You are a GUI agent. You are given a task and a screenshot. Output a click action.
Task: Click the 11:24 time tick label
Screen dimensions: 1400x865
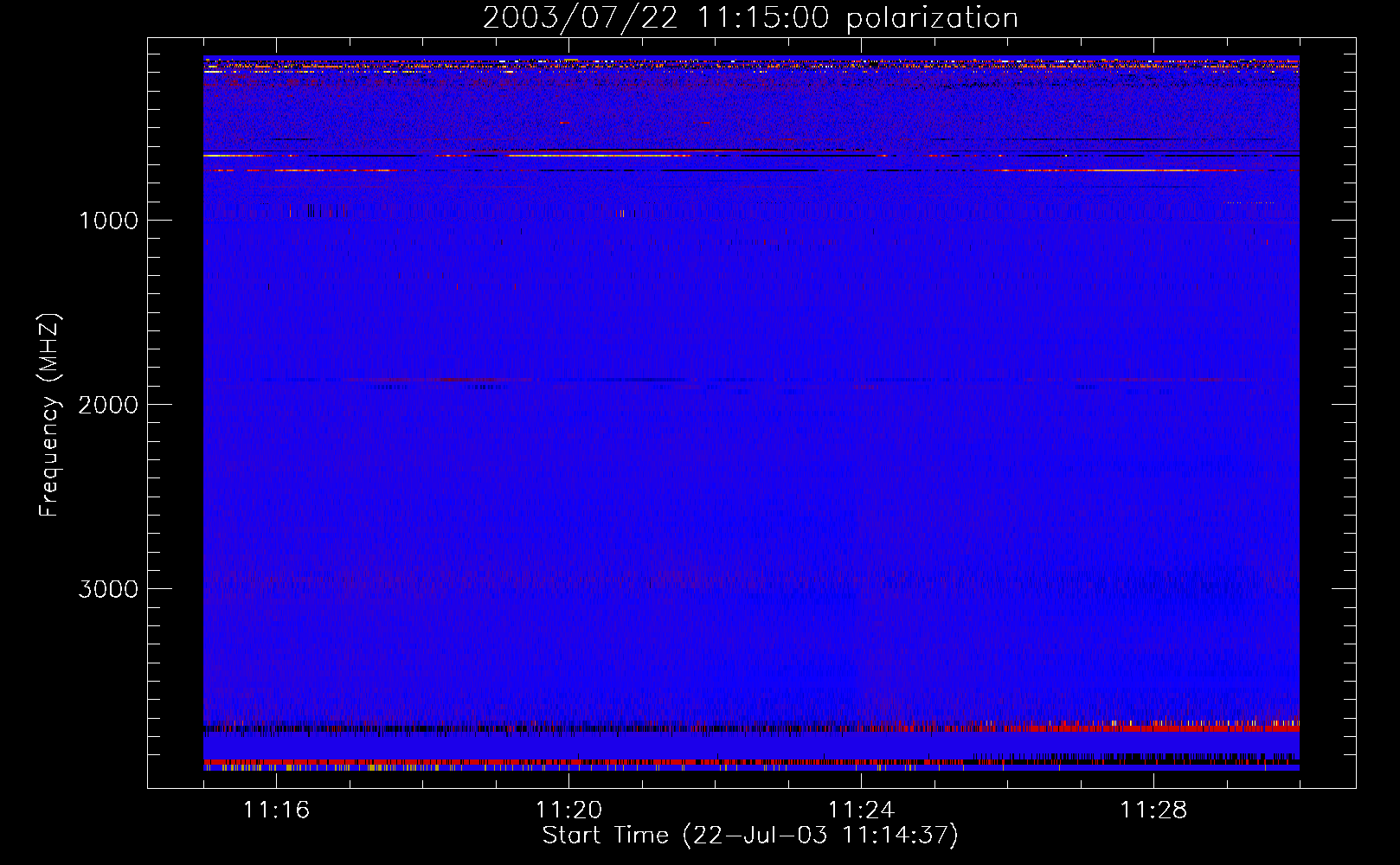pos(861,810)
